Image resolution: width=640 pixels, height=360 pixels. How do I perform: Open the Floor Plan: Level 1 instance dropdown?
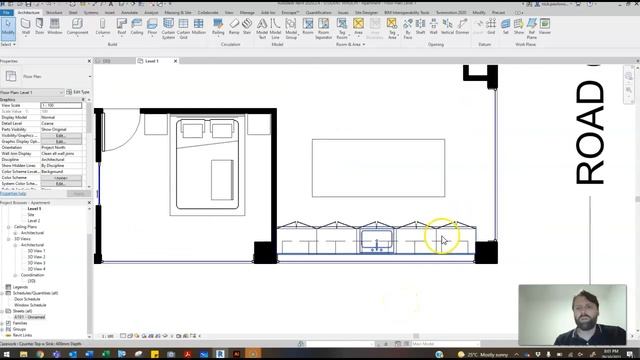(x=32, y=93)
